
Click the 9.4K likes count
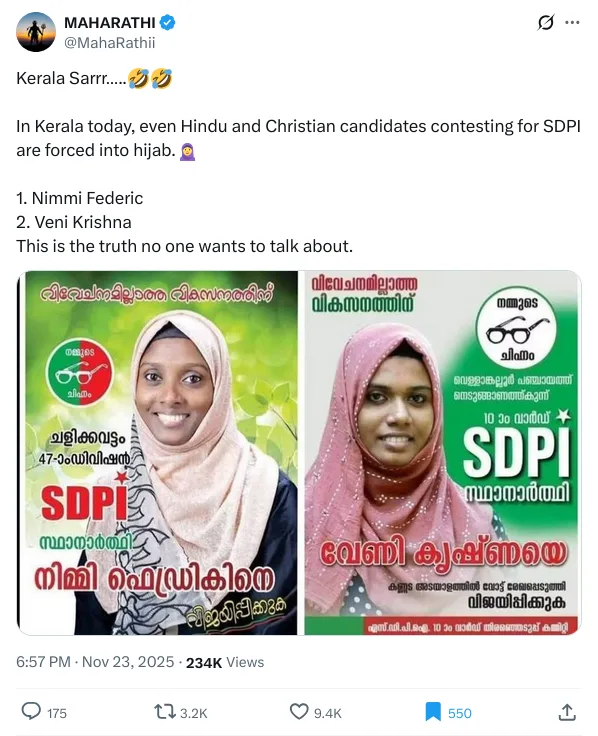[x=328, y=713]
